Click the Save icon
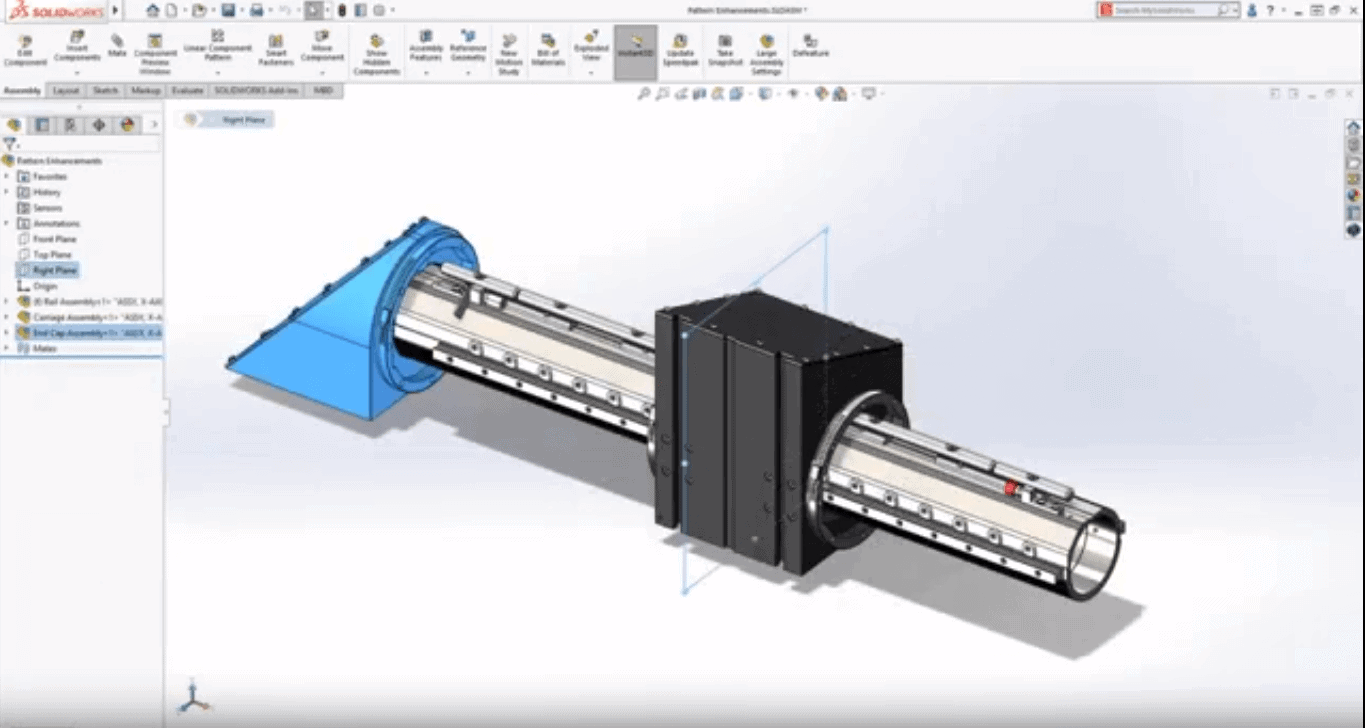This screenshot has width=1365, height=728. 227,10
